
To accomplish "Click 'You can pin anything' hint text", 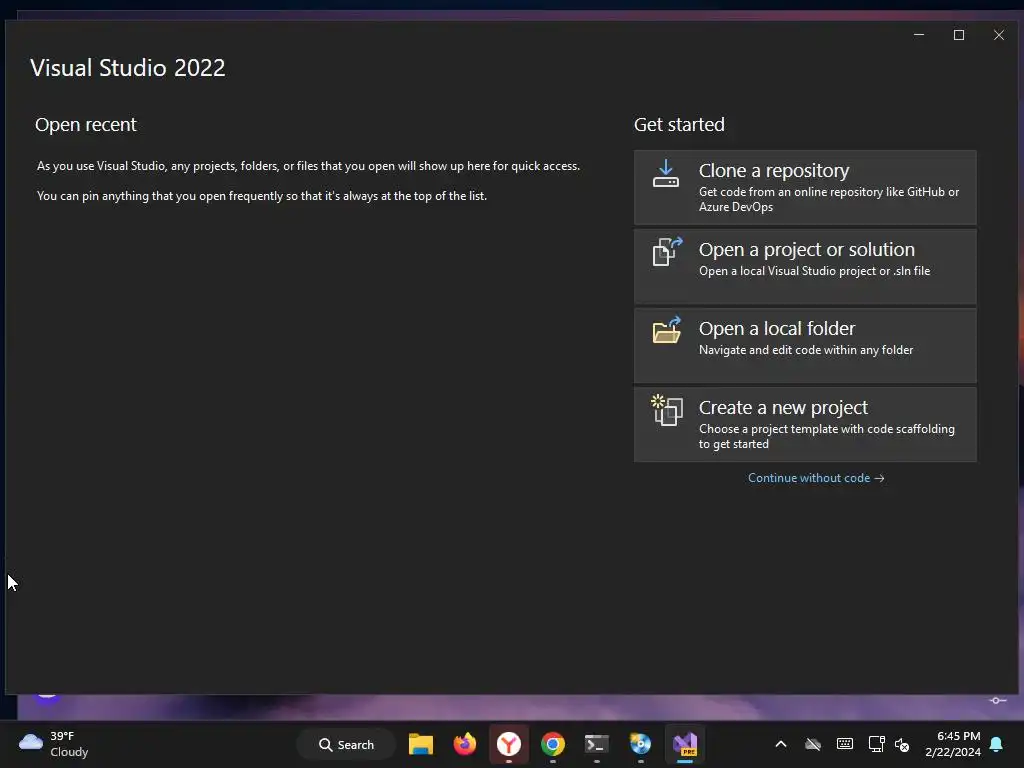I will 262,196.
